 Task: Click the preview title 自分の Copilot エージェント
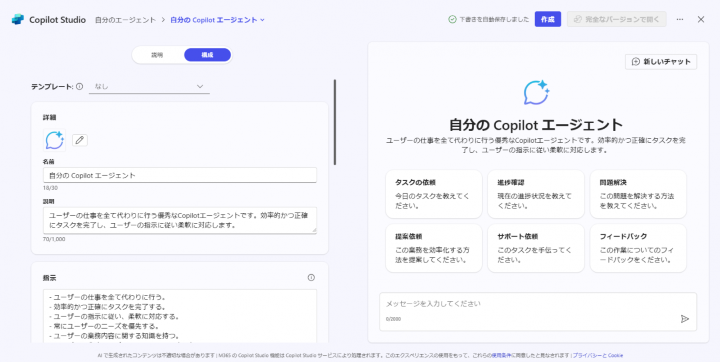tap(536, 124)
